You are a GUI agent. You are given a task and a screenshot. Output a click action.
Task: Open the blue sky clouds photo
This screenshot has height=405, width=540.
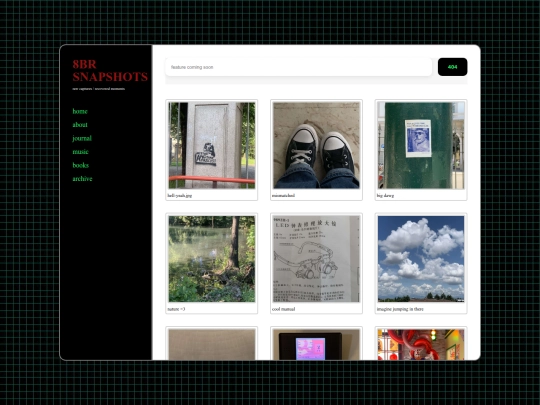click(x=421, y=259)
